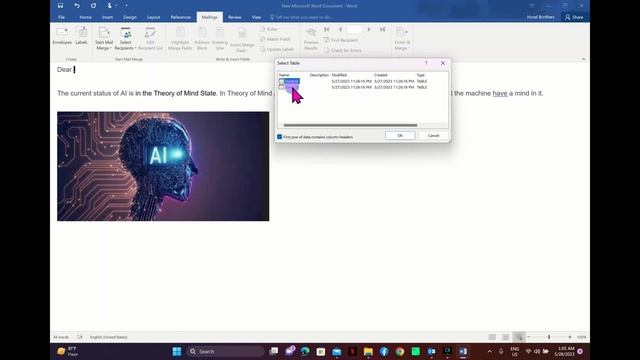The width and height of the screenshot is (640, 360).
Task: Click the zoom in plus button
Action: coord(570,337)
